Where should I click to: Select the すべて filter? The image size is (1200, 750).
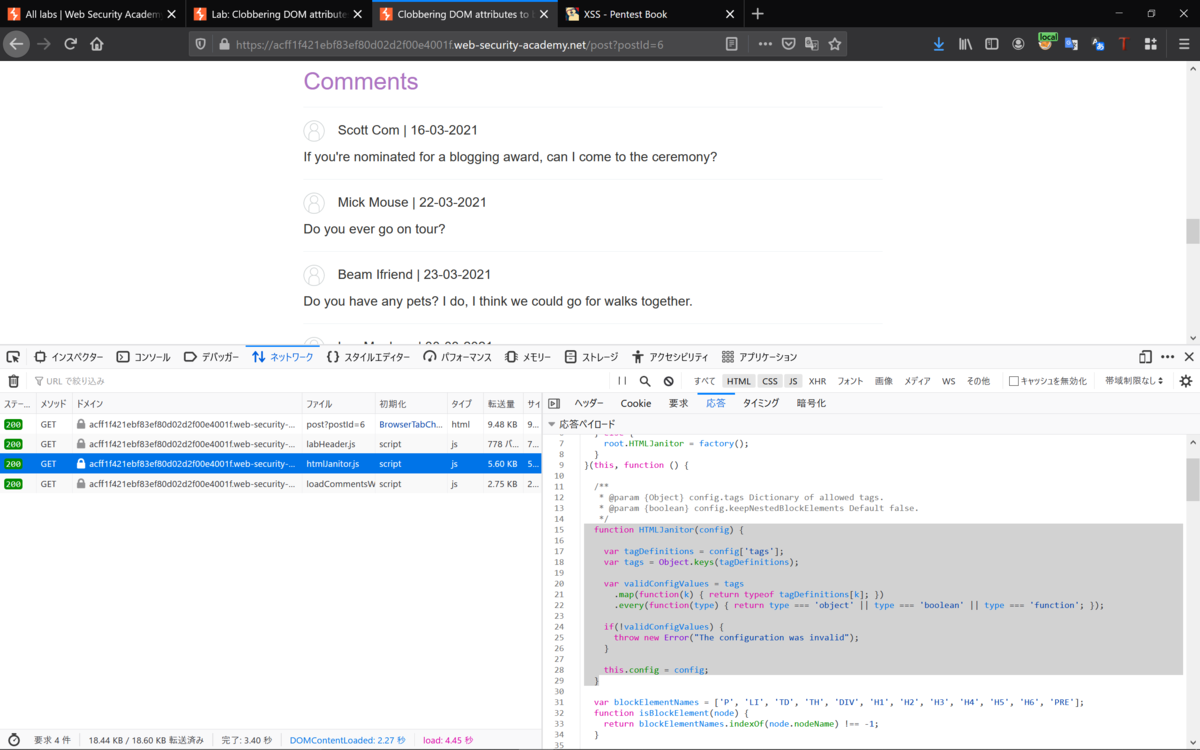[705, 381]
